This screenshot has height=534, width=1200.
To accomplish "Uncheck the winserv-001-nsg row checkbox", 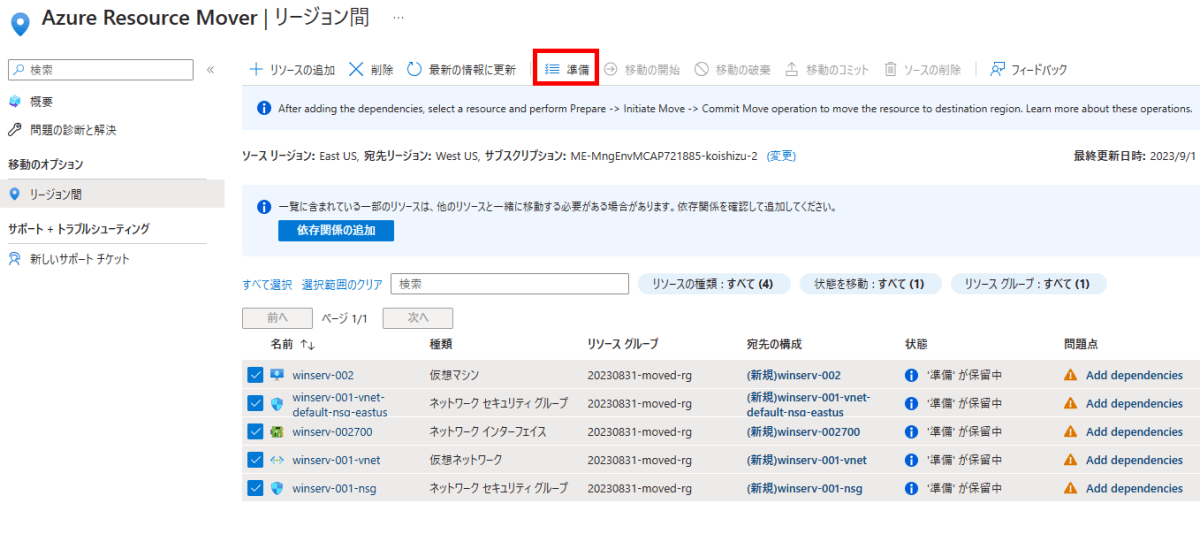I will [x=255, y=488].
